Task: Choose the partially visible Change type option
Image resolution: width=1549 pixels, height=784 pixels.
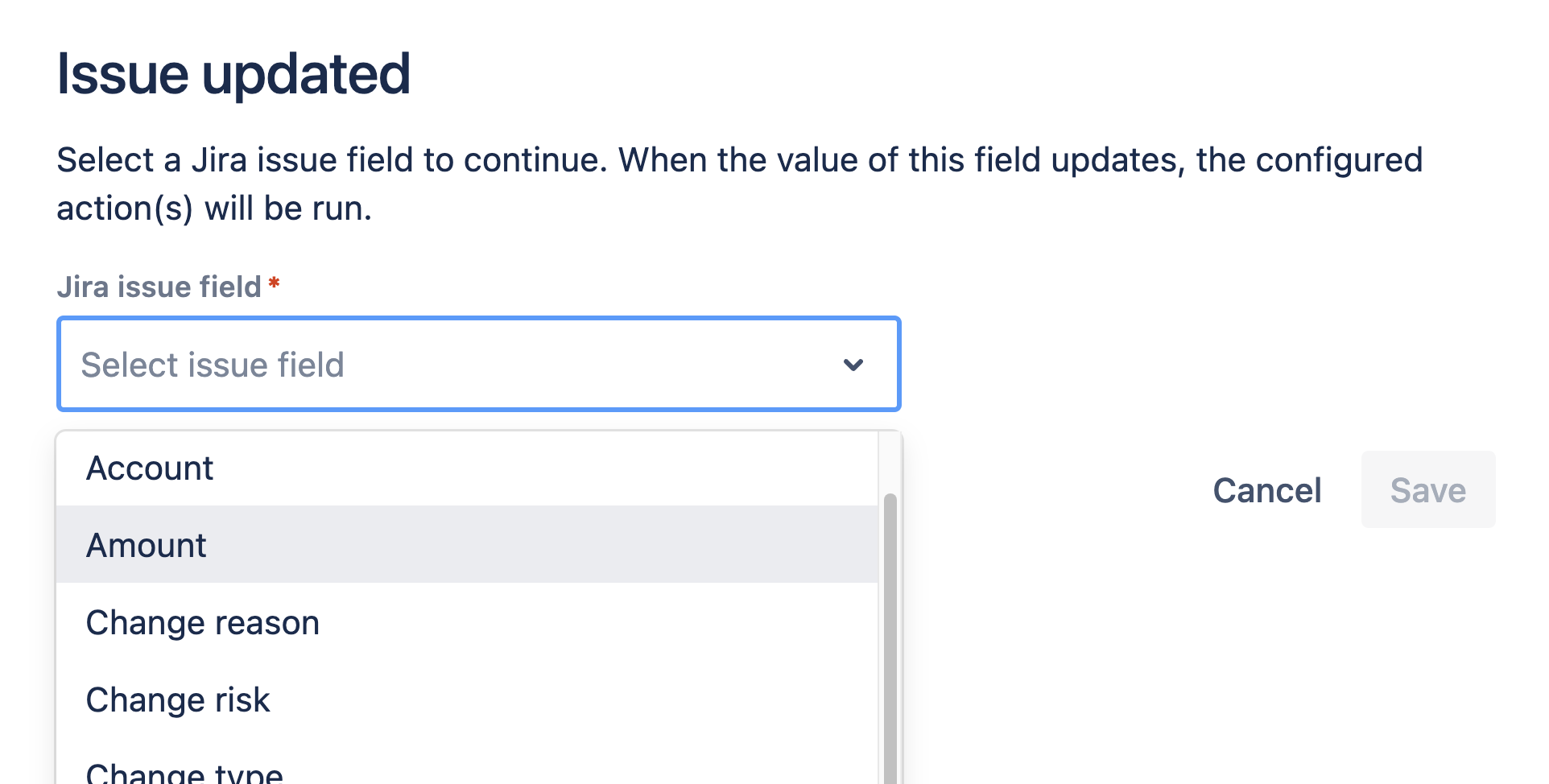Action: pyautogui.click(x=465, y=773)
